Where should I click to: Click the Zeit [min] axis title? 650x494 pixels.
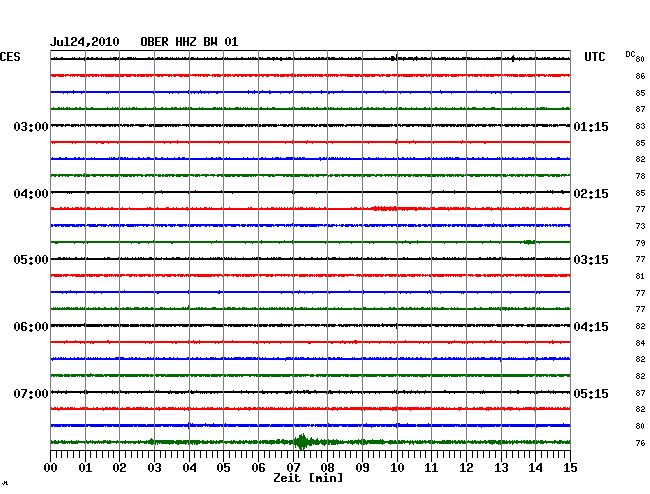(308, 478)
